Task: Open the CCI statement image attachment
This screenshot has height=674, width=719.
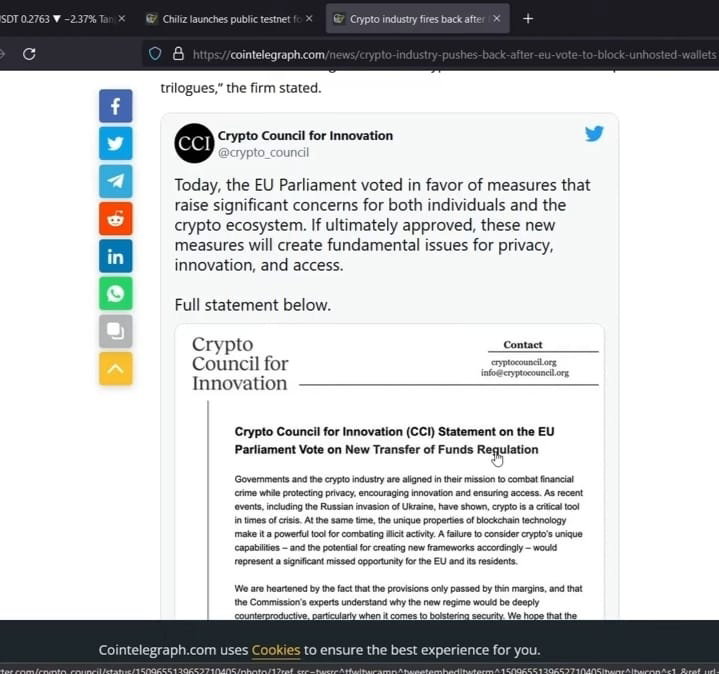Action: (x=389, y=472)
